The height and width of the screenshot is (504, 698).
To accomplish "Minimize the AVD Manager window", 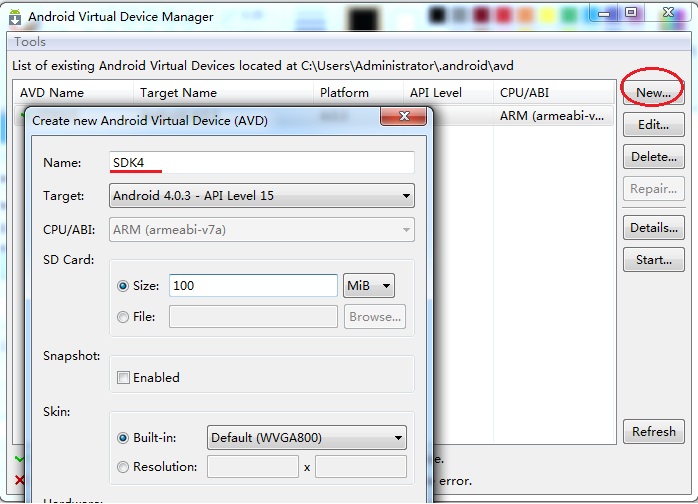I will 604,13.
